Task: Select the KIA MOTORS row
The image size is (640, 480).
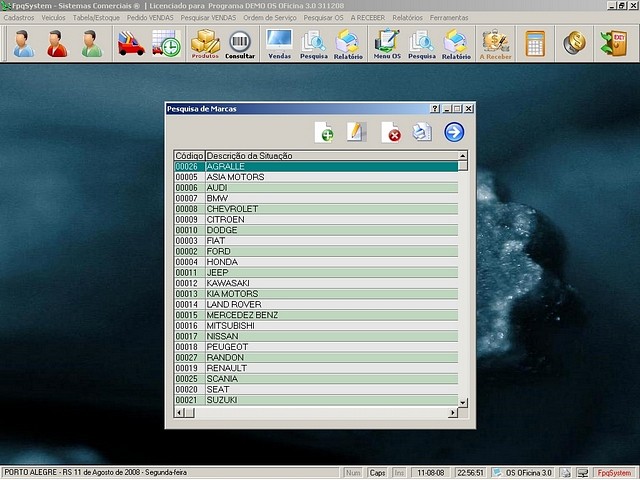Action: 316,293
